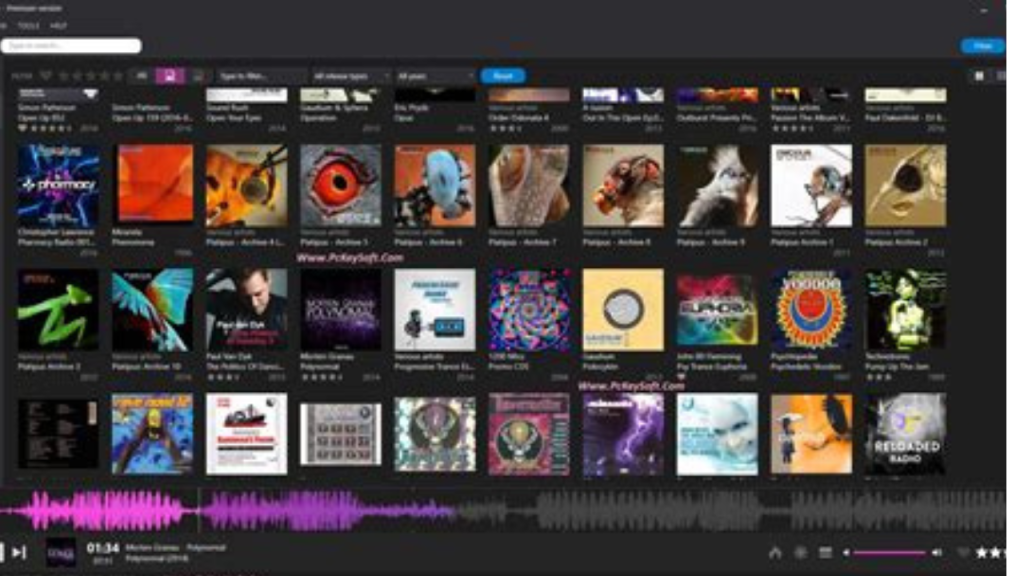The image size is (1024, 576).
Task: Open the orange Miranda Phenomena cover
Action: 153,186
